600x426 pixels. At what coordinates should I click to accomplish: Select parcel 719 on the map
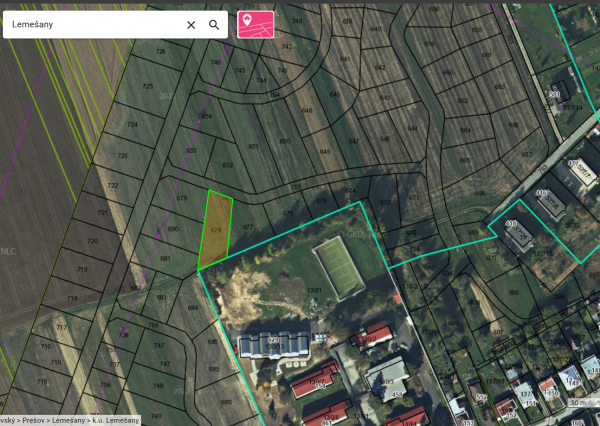pos(82,269)
